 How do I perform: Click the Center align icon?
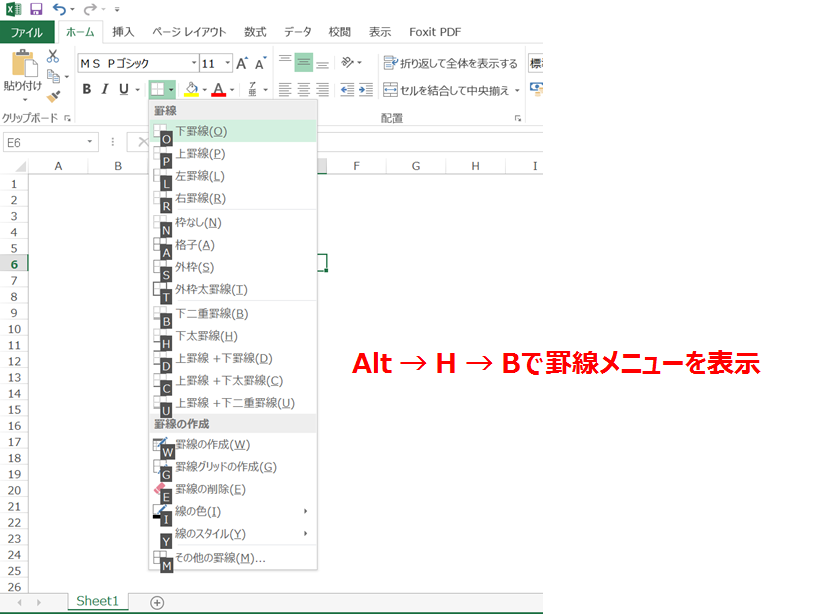coord(304,89)
